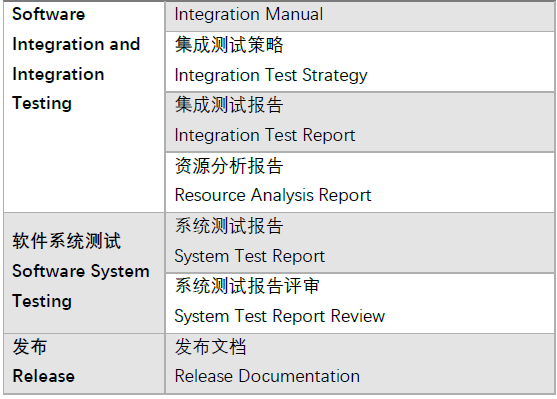The width and height of the screenshot is (557, 399).
Task: Select the Resource Analysis Report text
Action: 273,195
